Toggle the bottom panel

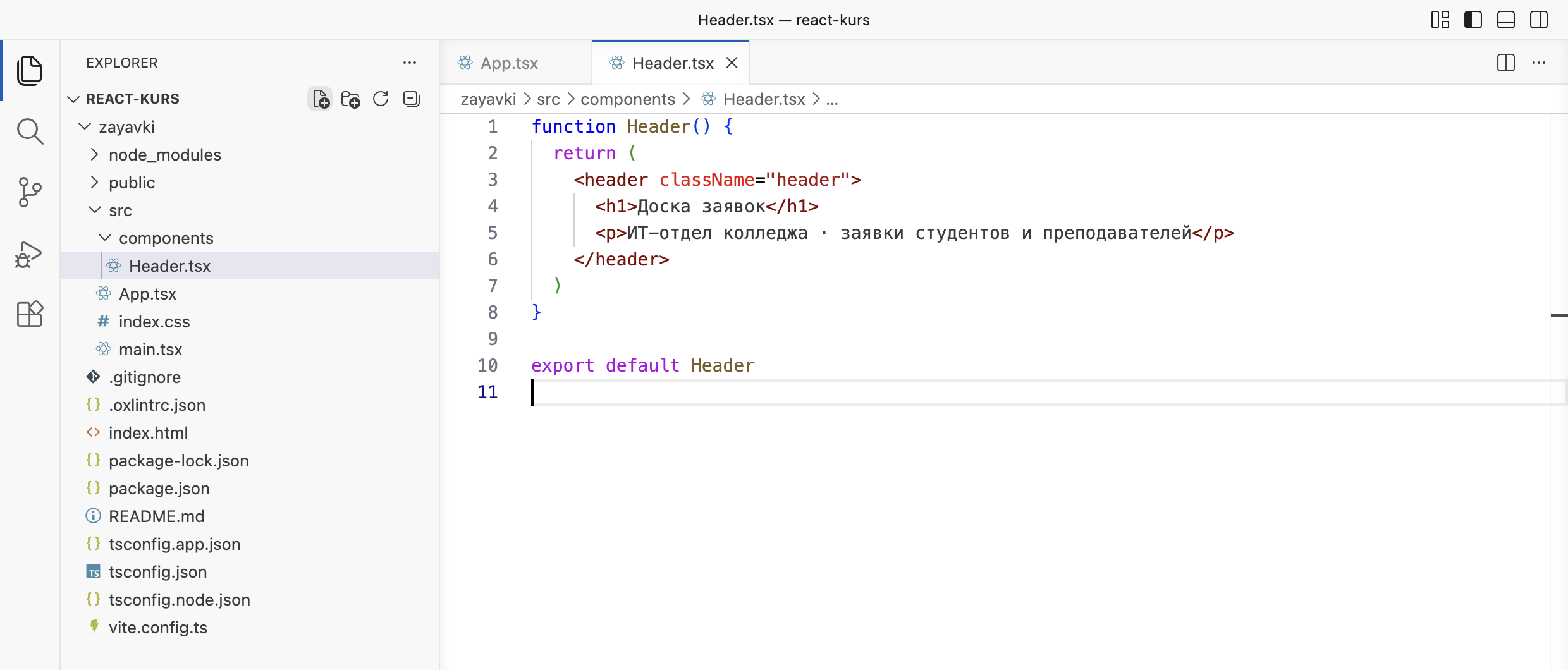1506,20
